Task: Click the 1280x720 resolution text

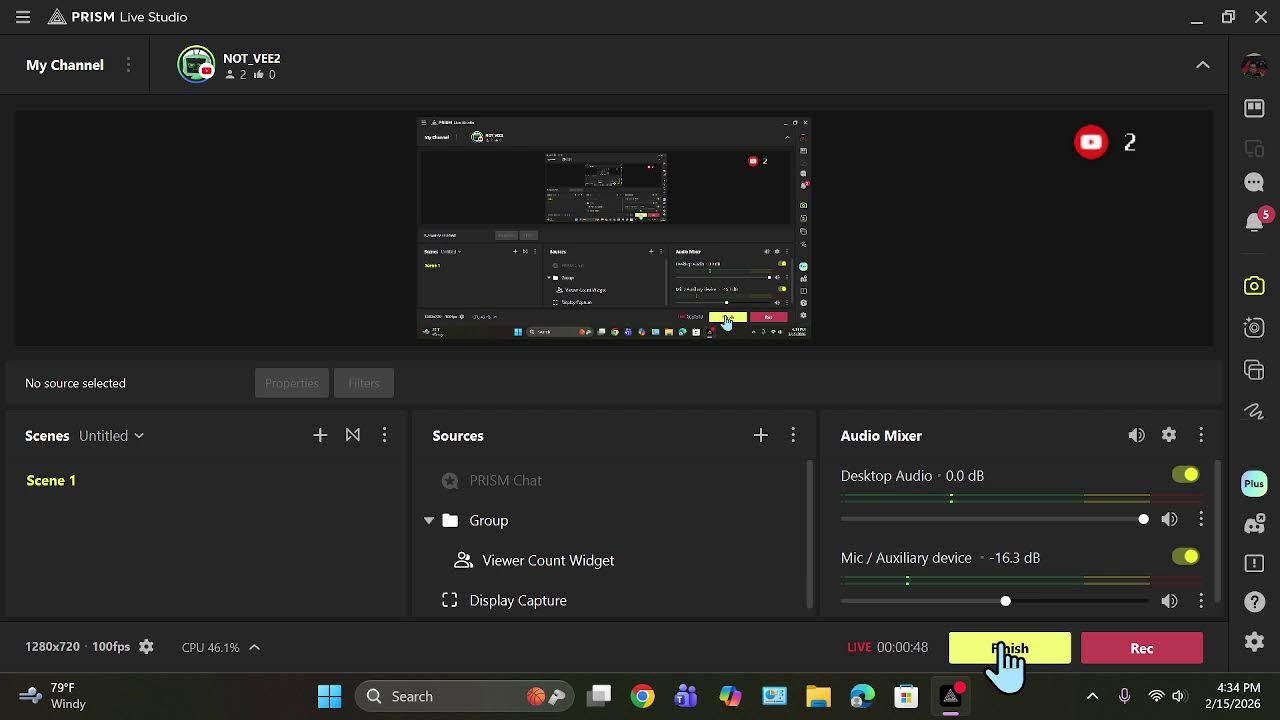Action: (x=52, y=647)
